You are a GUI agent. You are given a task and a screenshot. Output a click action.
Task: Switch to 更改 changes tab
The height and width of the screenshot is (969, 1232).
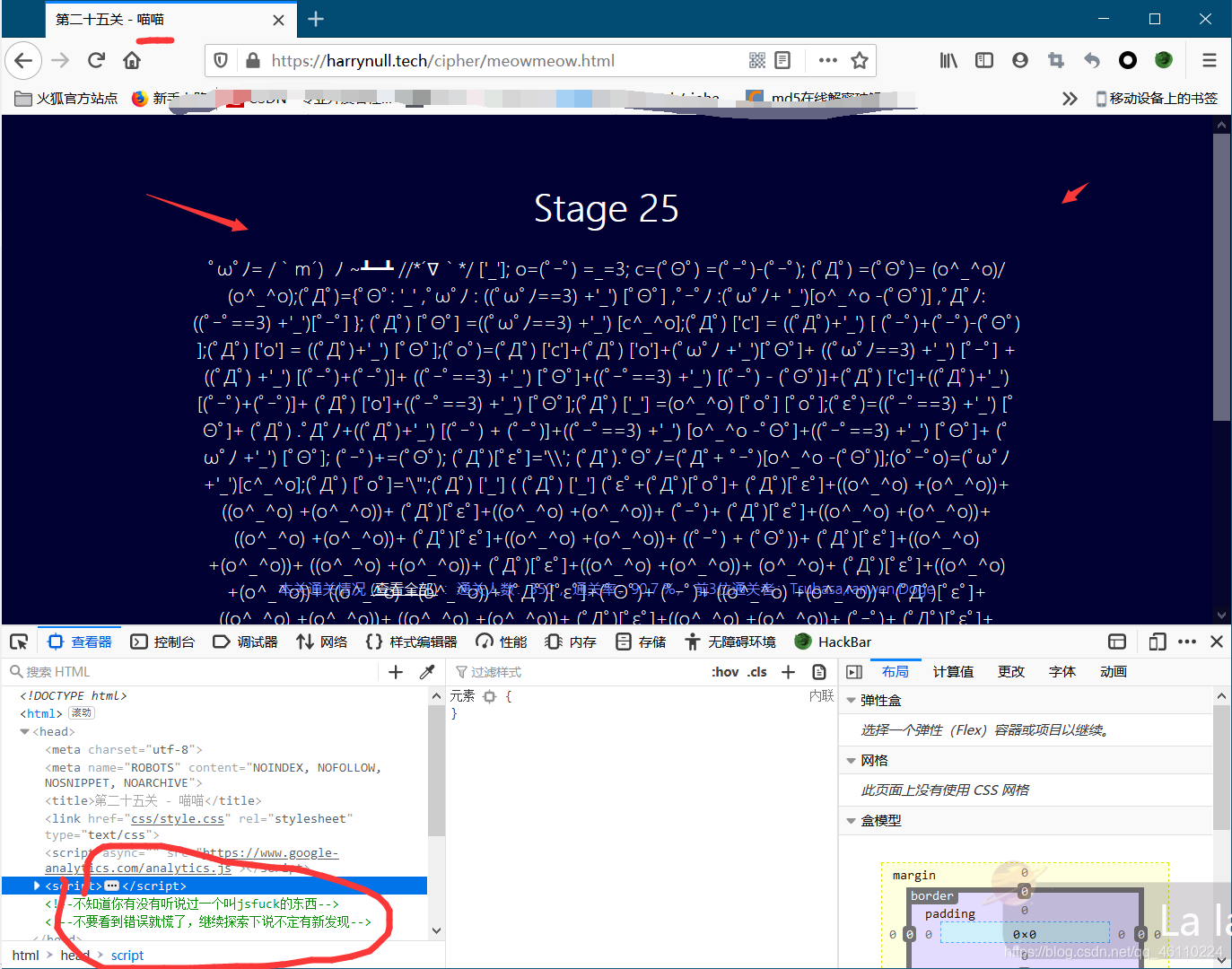pos(1011,671)
